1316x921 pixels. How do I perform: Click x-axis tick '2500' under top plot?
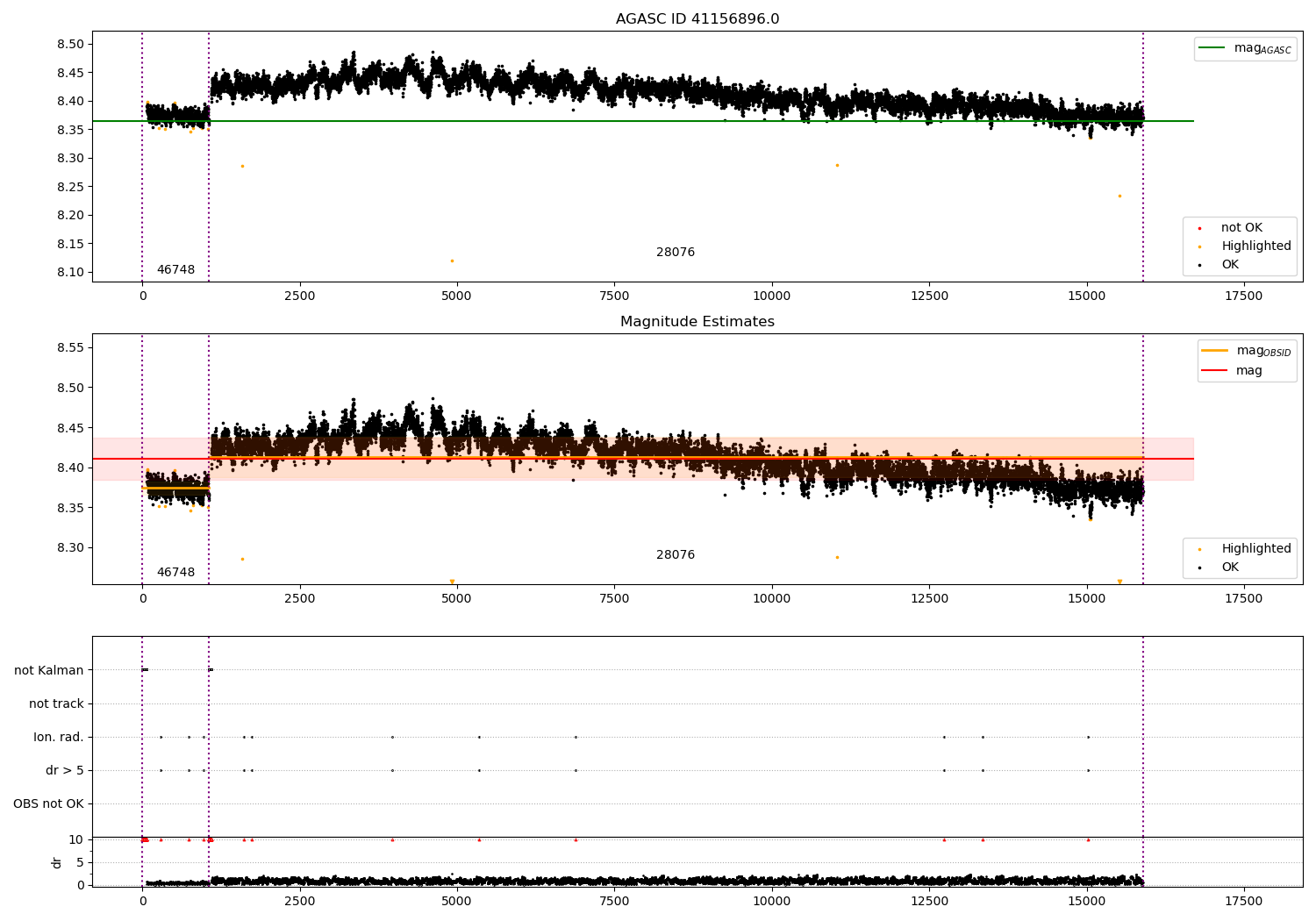300,296
